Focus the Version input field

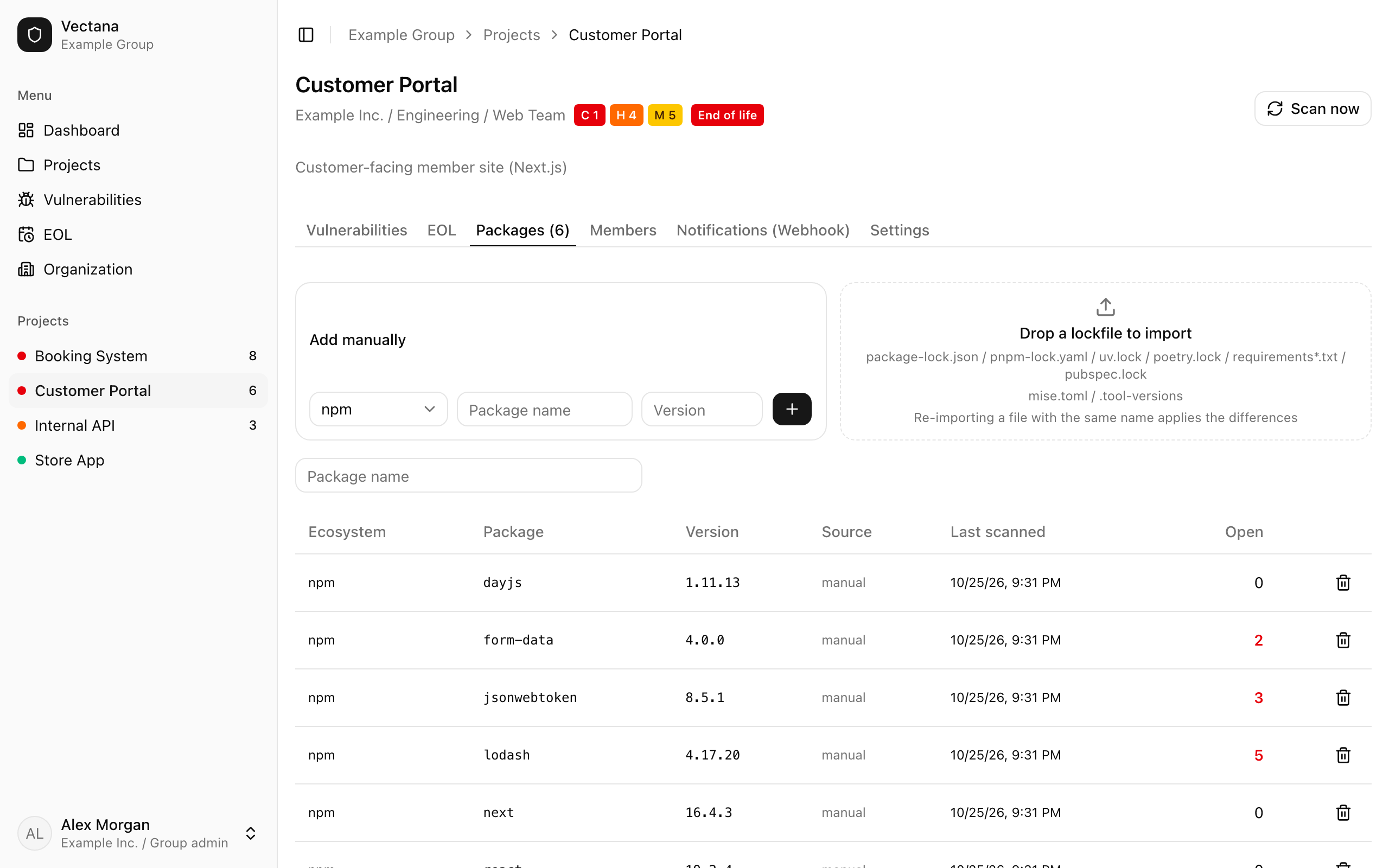pyautogui.click(x=702, y=409)
